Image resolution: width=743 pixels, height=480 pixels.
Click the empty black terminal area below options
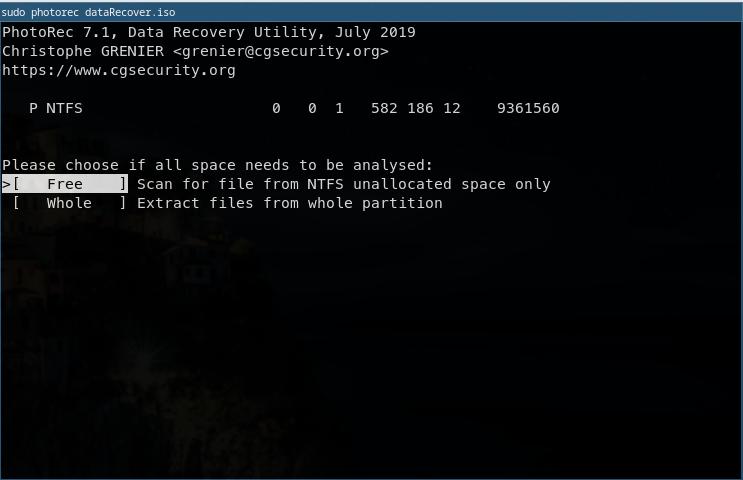[x=372, y=341]
